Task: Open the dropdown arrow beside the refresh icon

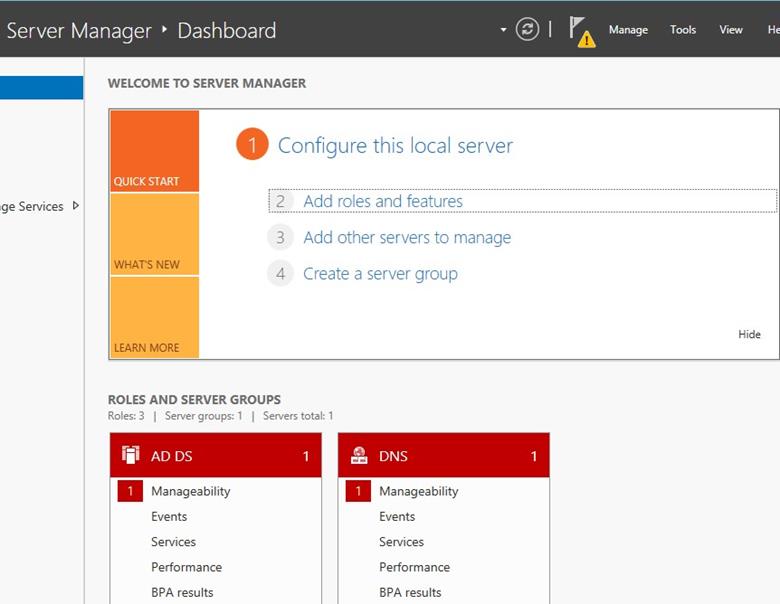Action: (x=503, y=30)
